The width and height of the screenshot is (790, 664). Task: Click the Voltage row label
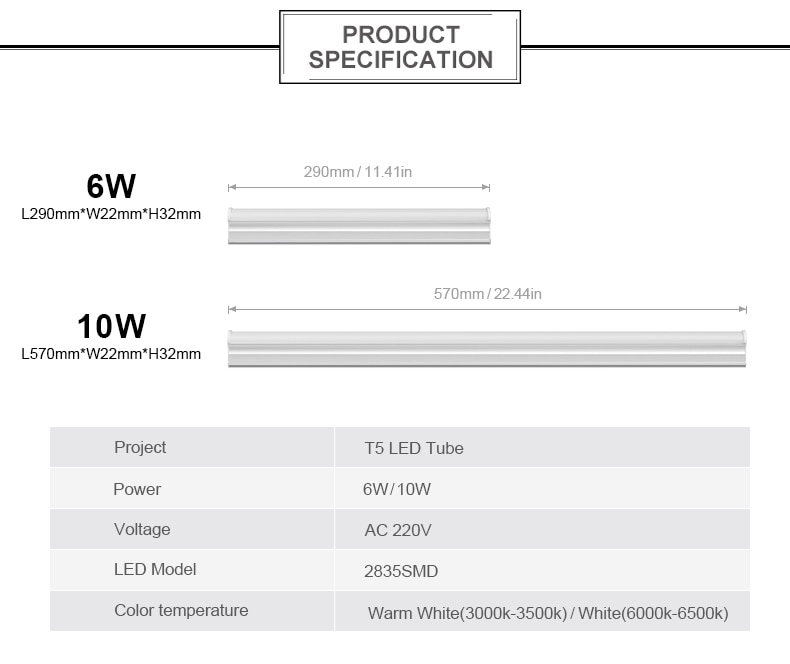pyautogui.click(x=142, y=529)
